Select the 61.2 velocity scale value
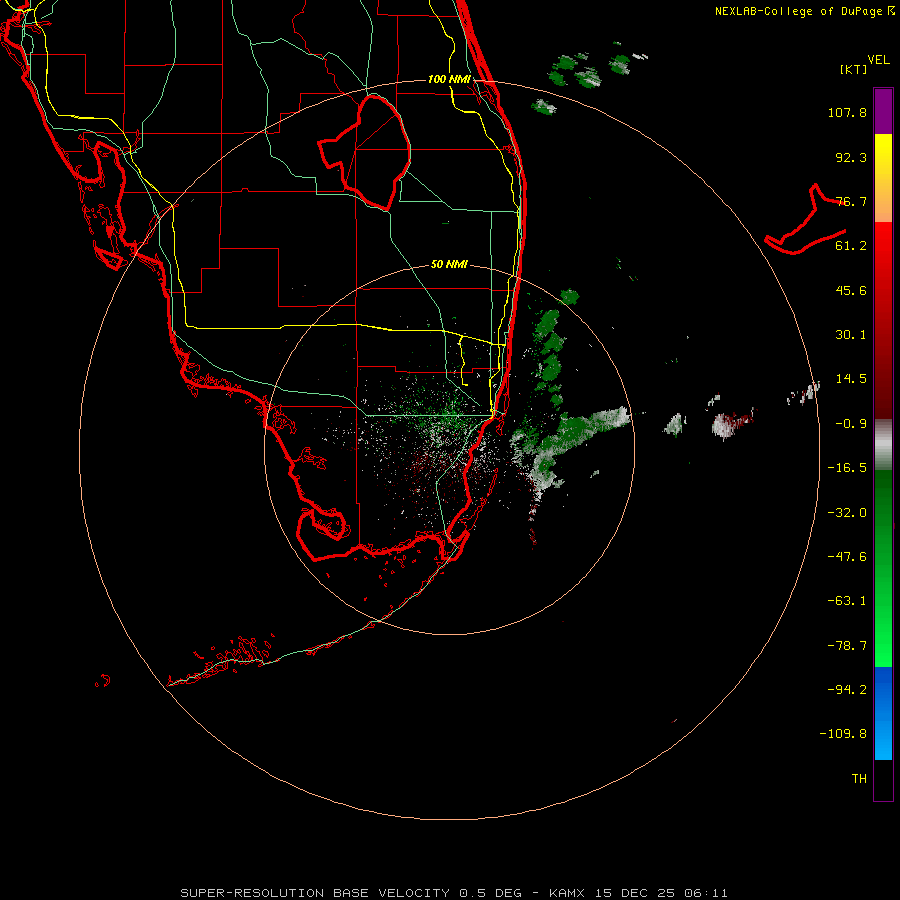This screenshot has width=900, height=900. [x=851, y=246]
